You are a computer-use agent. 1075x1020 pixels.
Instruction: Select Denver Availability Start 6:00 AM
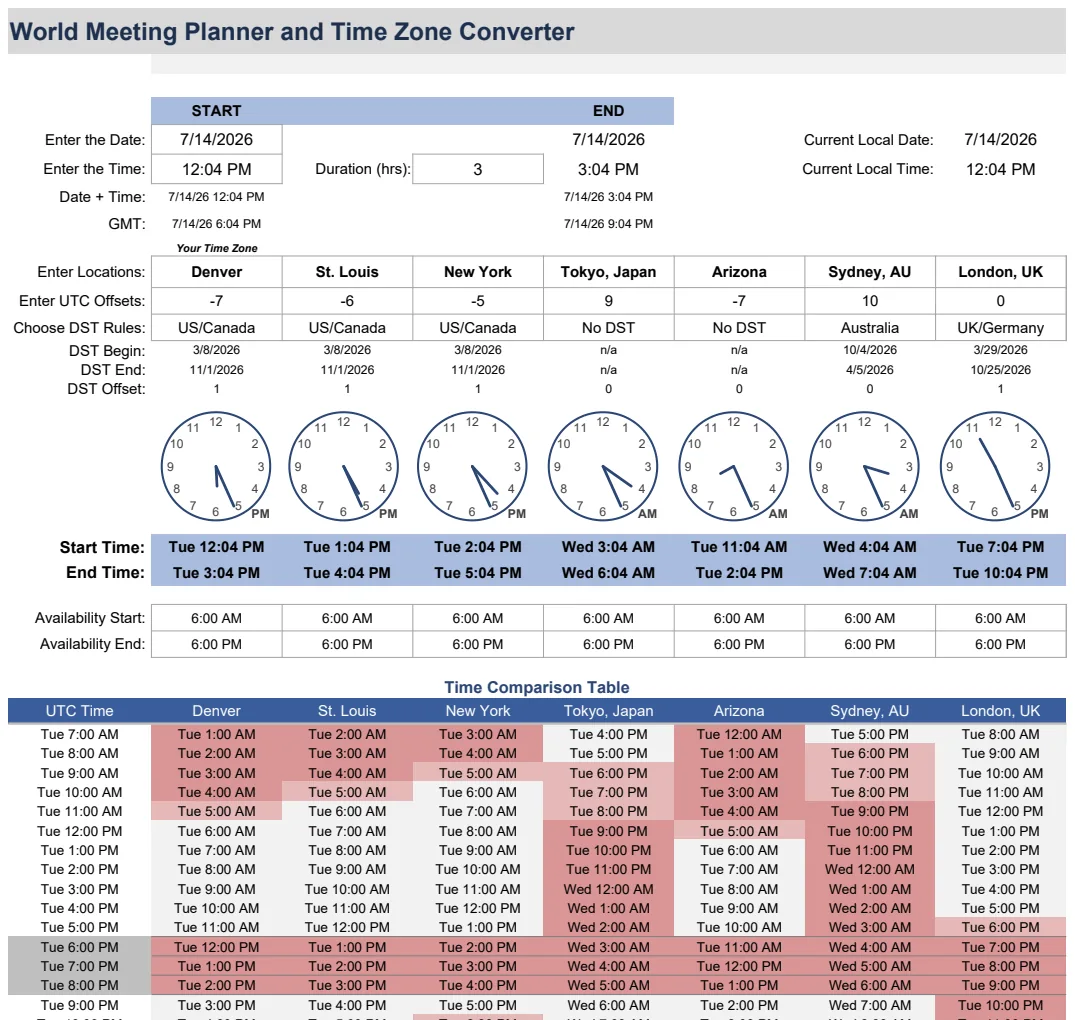click(x=217, y=618)
